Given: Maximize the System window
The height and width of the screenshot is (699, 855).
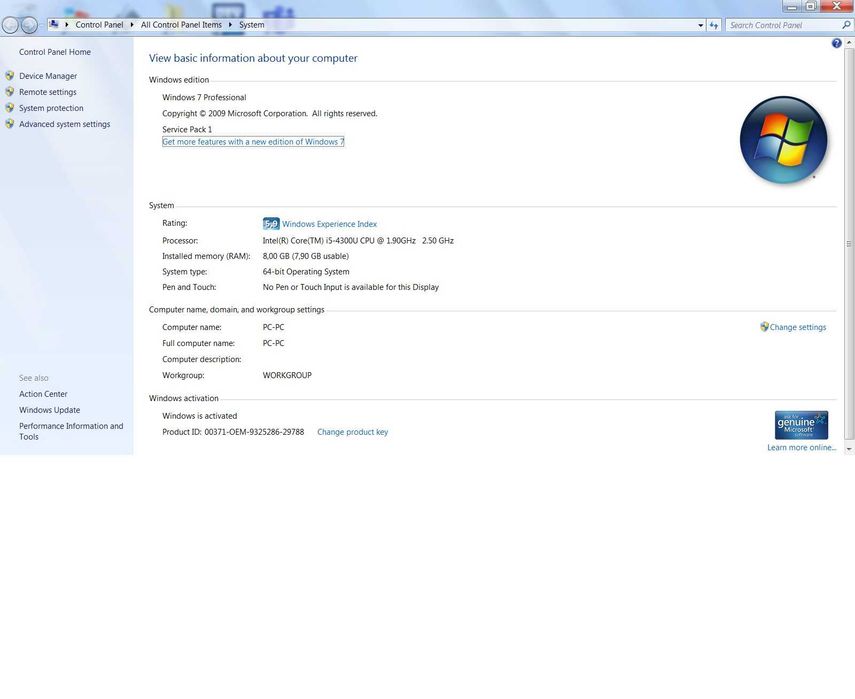Looking at the screenshot, I should click(811, 6).
